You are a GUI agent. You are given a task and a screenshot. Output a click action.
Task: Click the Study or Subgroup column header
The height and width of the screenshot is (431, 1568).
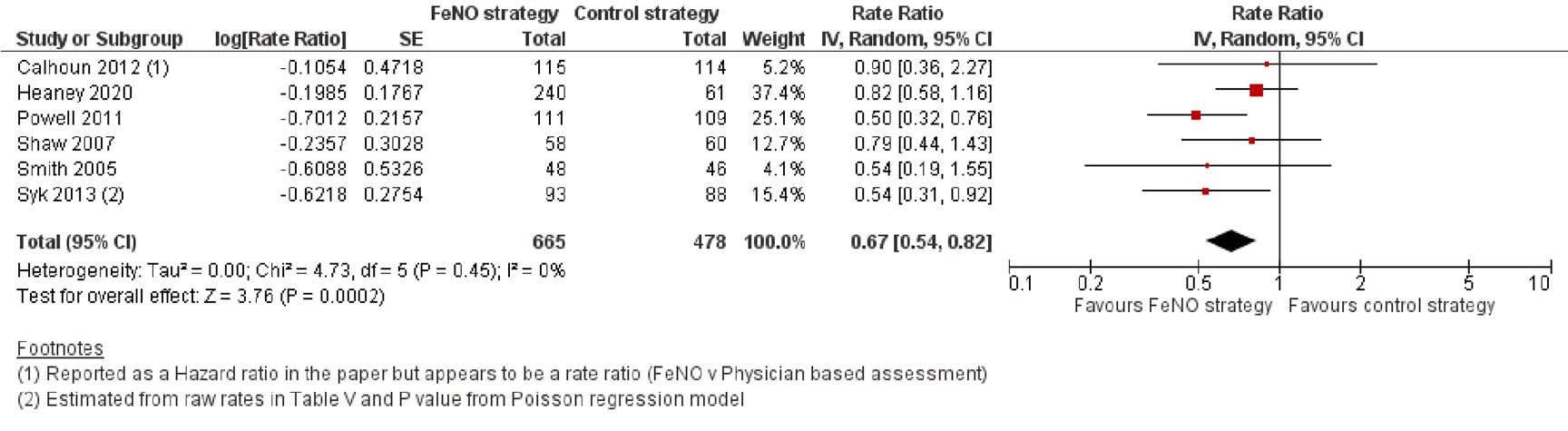pos(100,39)
